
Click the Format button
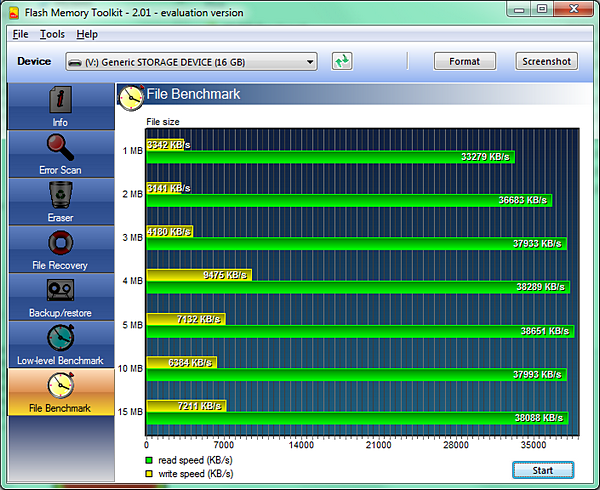(x=465, y=61)
